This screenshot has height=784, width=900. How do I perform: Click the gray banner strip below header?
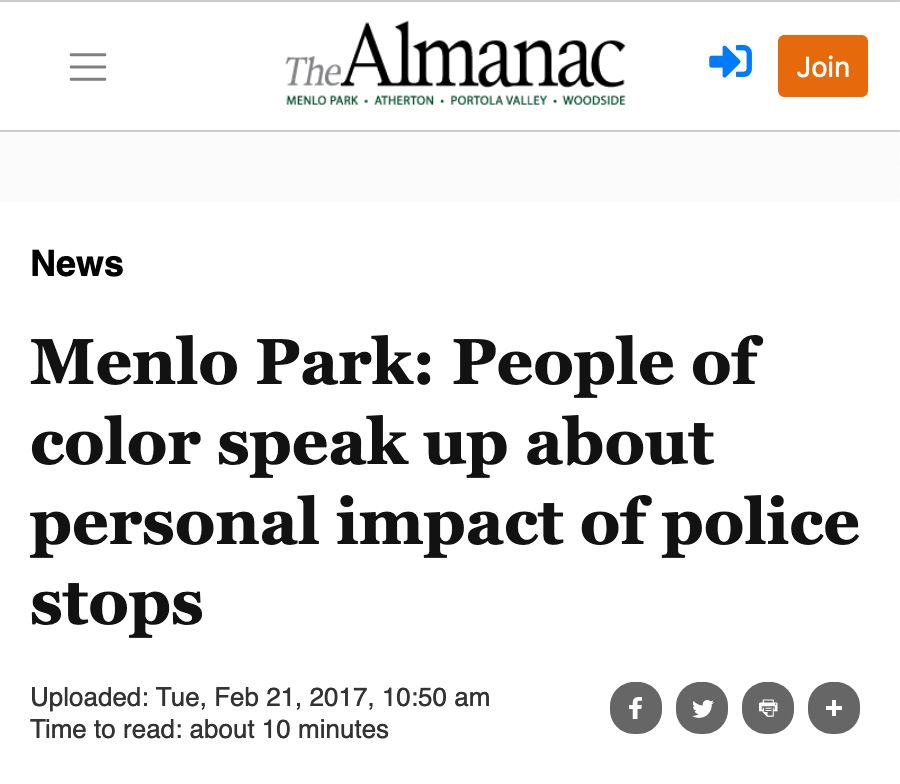coord(450,166)
